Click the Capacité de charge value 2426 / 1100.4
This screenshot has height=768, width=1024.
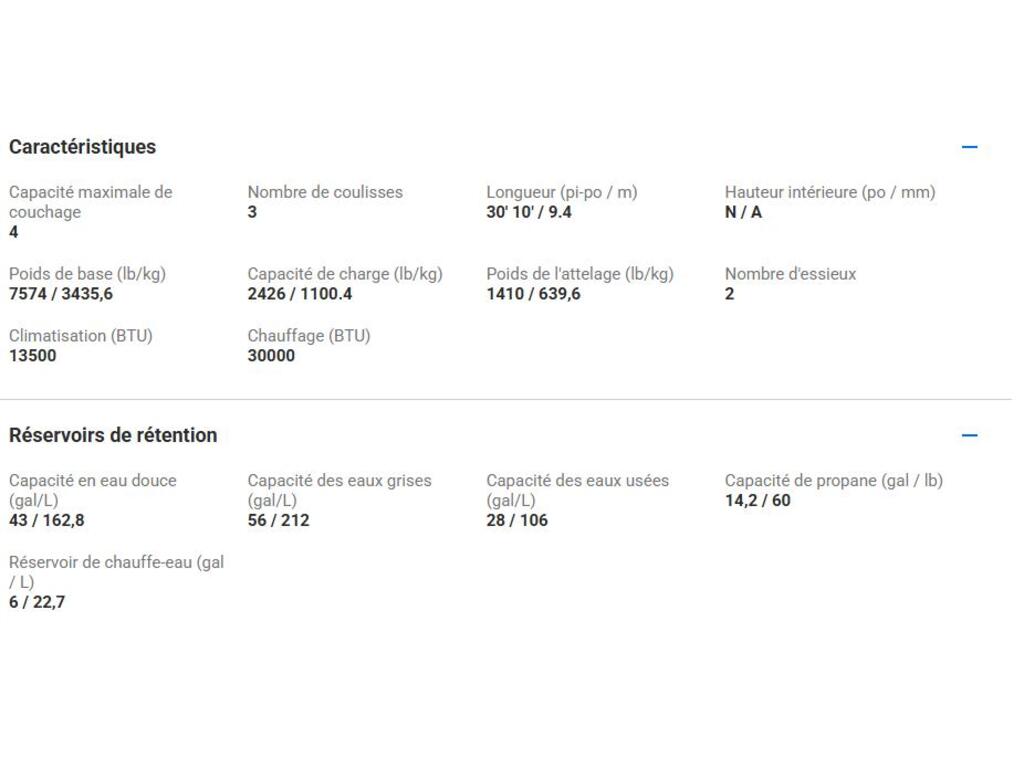tap(300, 294)
